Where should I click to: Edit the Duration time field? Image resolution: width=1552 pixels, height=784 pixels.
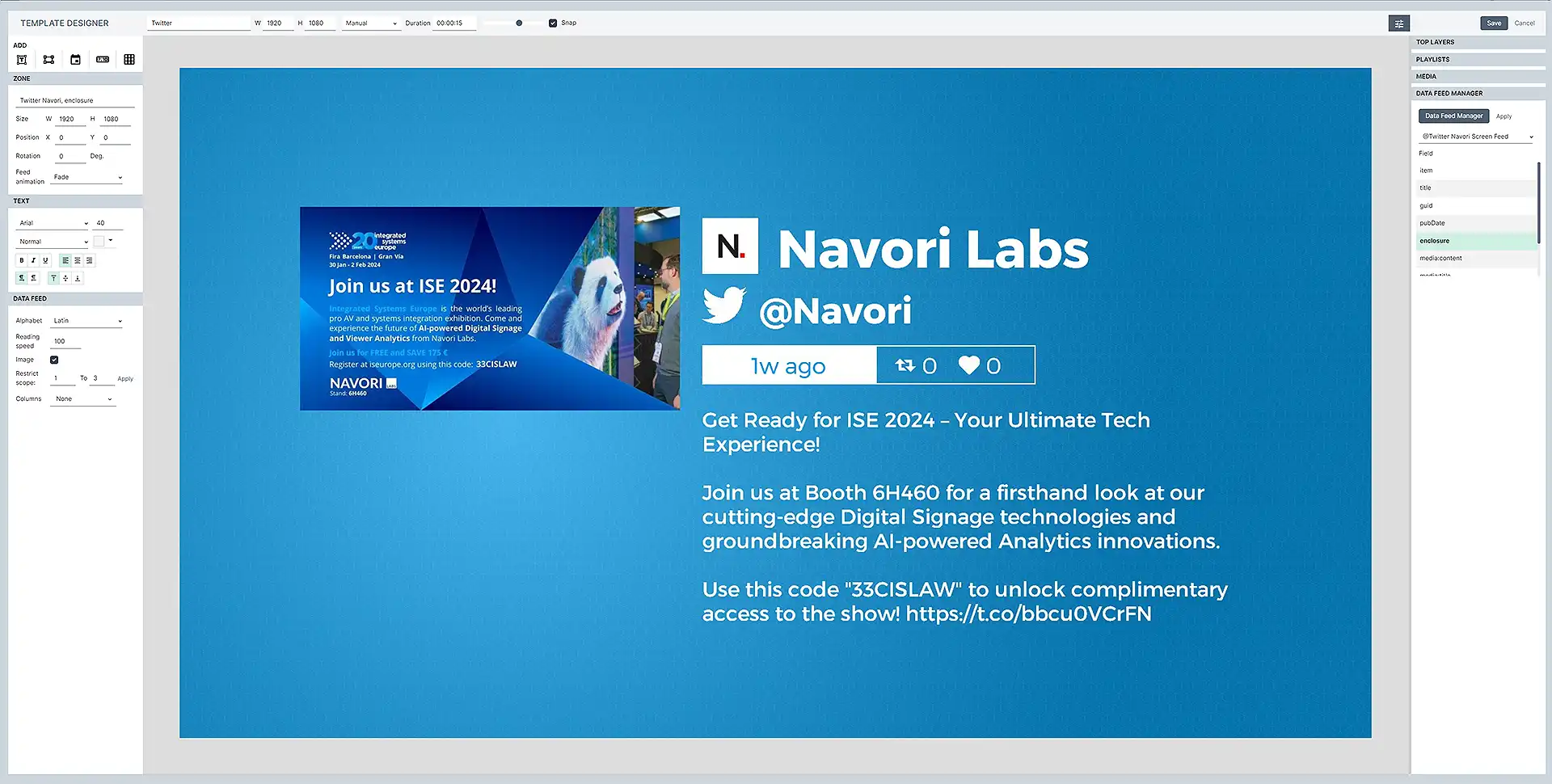coord(455,23)
